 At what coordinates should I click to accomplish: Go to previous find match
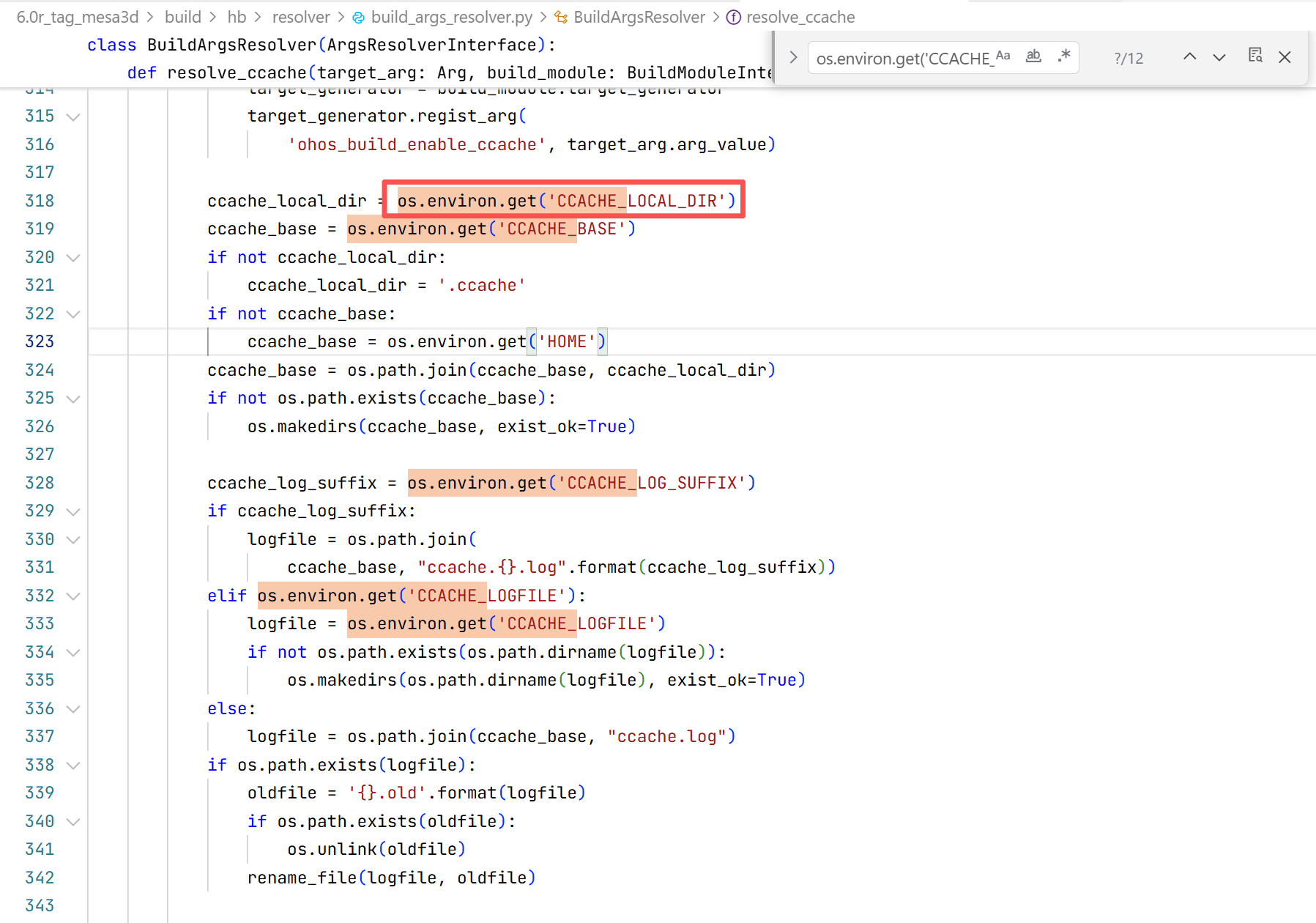pyautogui.click(x=1190, y=56)
